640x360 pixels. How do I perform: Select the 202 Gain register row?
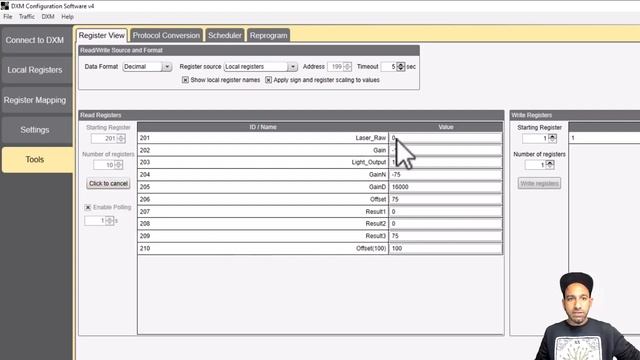tap(320, 150)
